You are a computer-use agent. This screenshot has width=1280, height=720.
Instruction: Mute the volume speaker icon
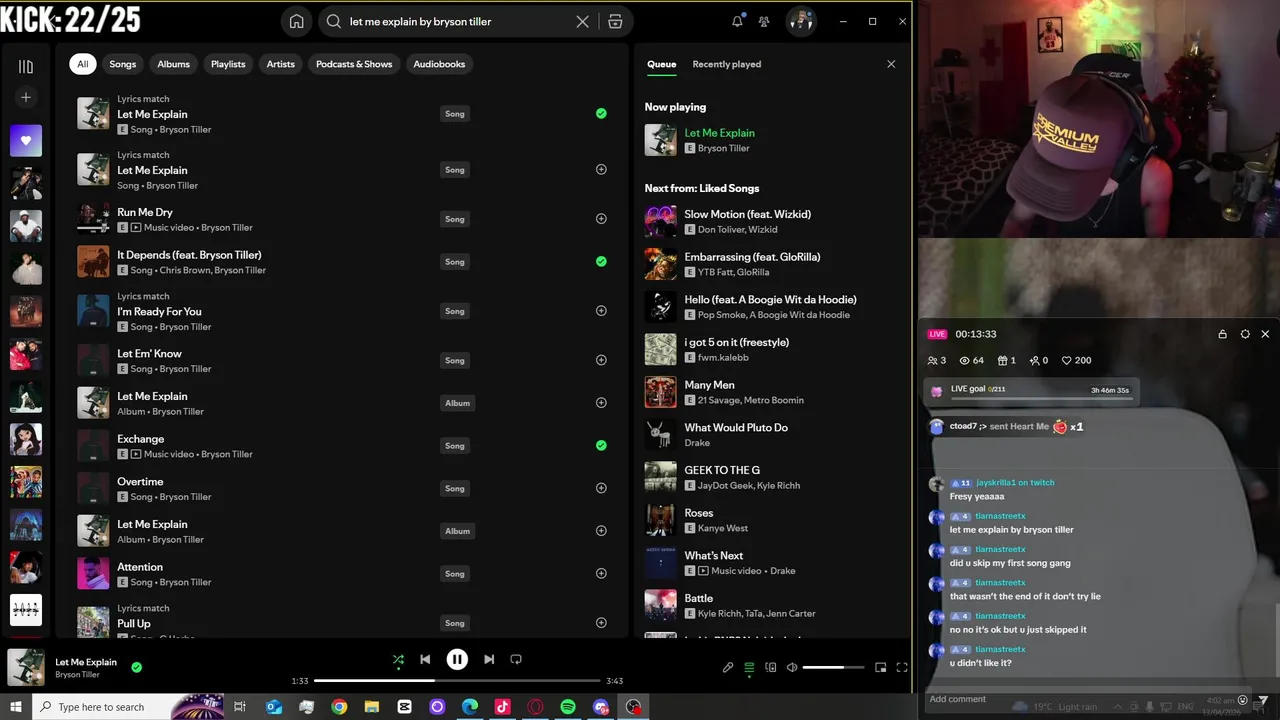point(792,667)
